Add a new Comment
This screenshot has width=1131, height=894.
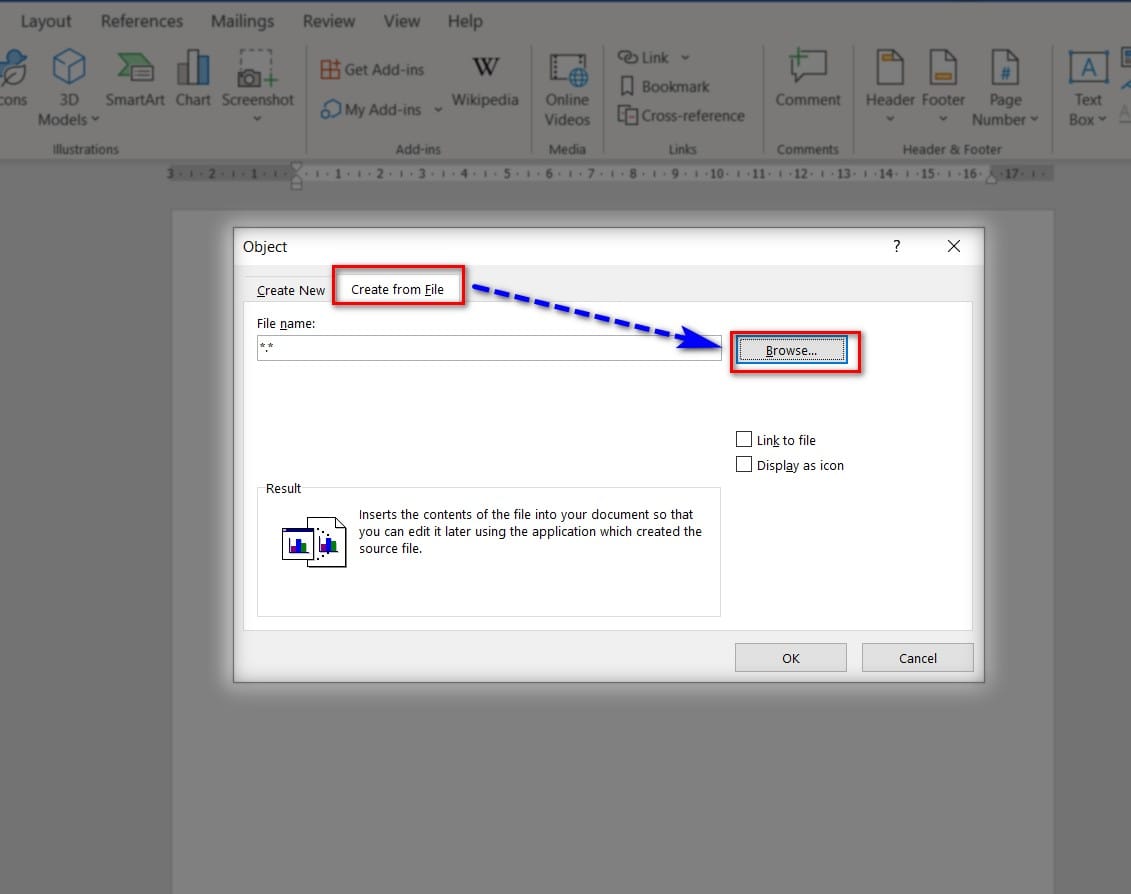808,80
